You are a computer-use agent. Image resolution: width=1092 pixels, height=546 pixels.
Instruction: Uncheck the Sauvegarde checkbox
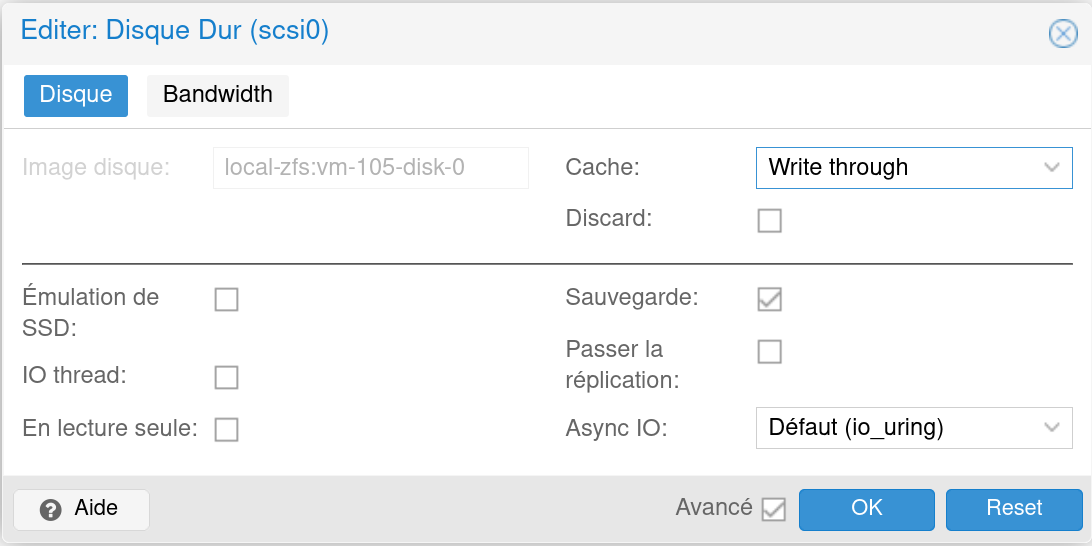[770, 299]
